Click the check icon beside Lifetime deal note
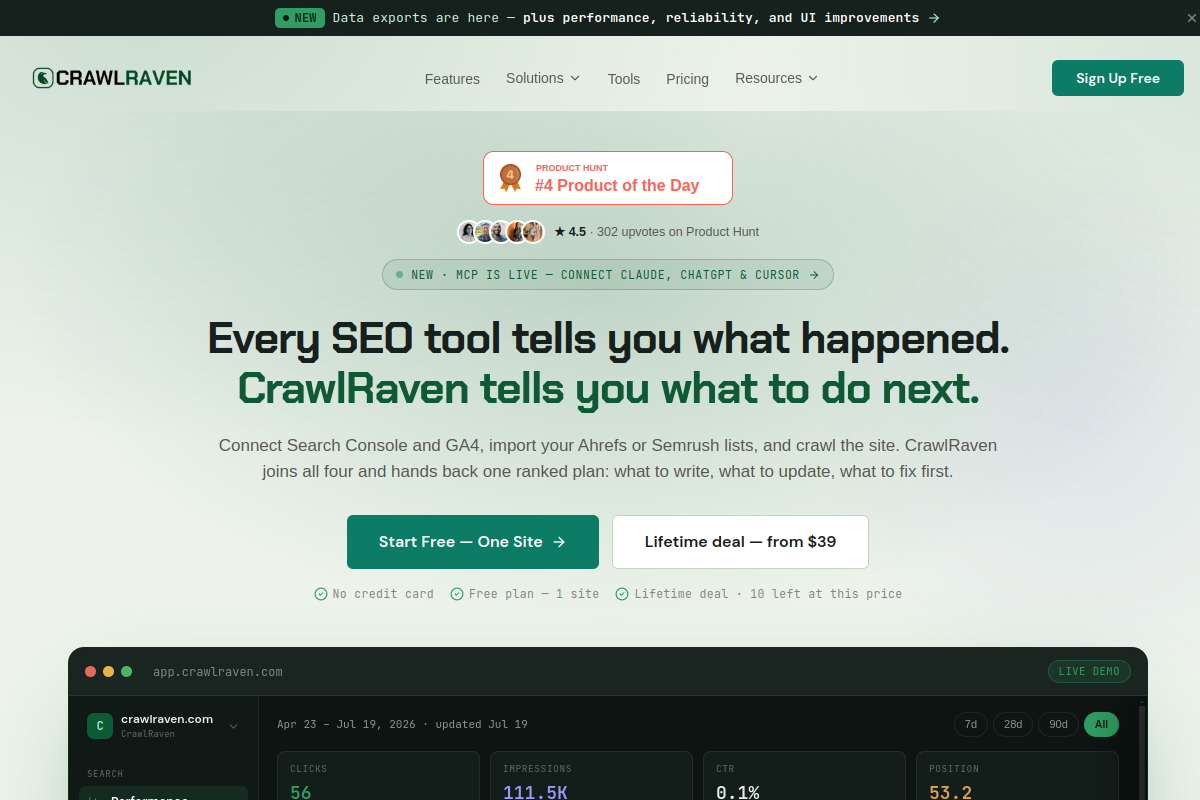1200x800 pixels. 622,594
